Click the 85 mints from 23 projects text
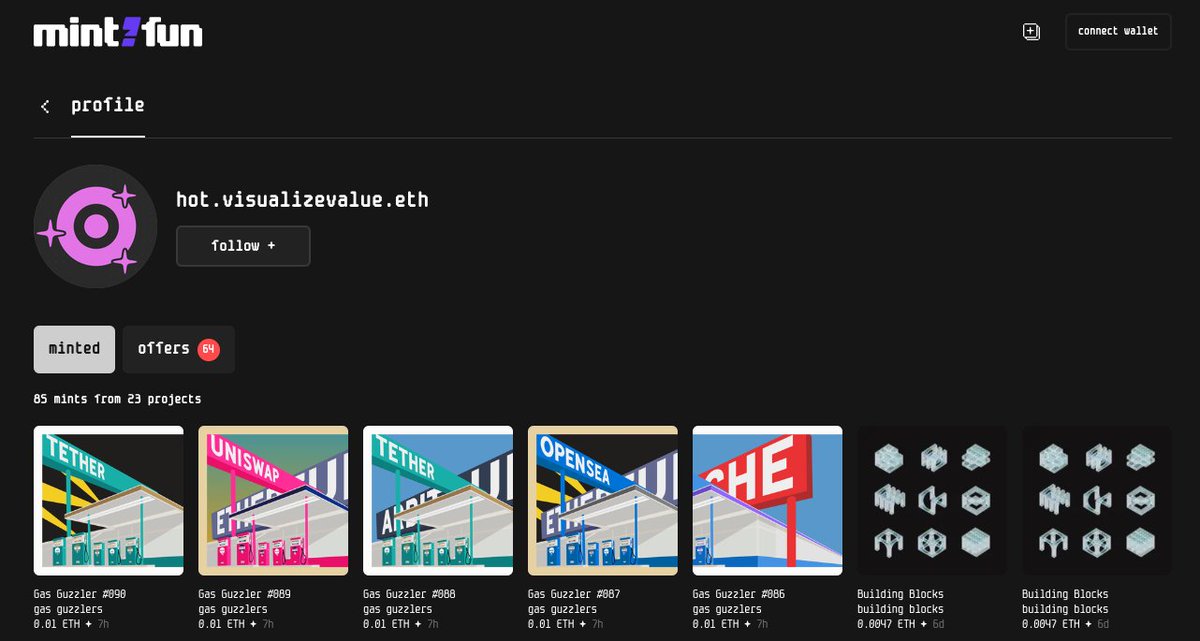Viewport: 1200px width, 641px height. [x=118, y=399]
